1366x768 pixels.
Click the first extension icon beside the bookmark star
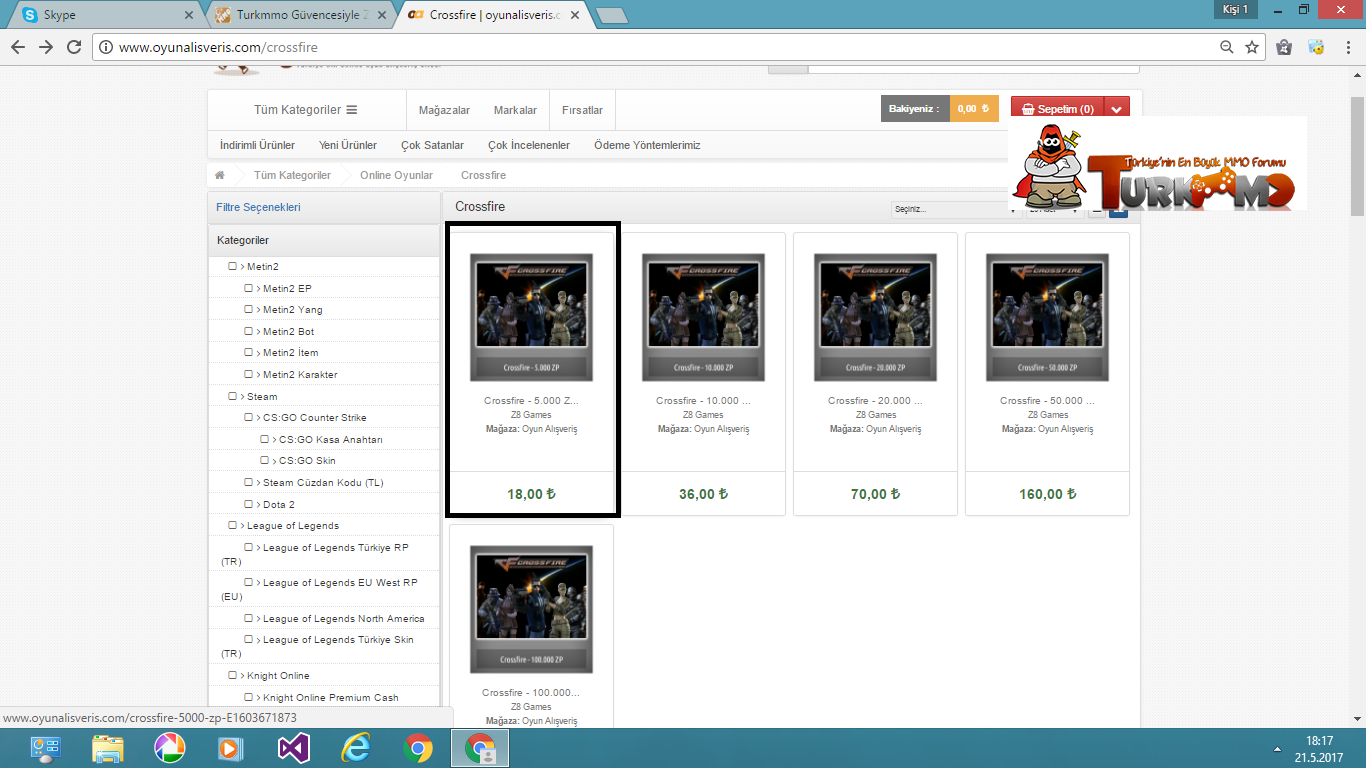coord(1285,47)
